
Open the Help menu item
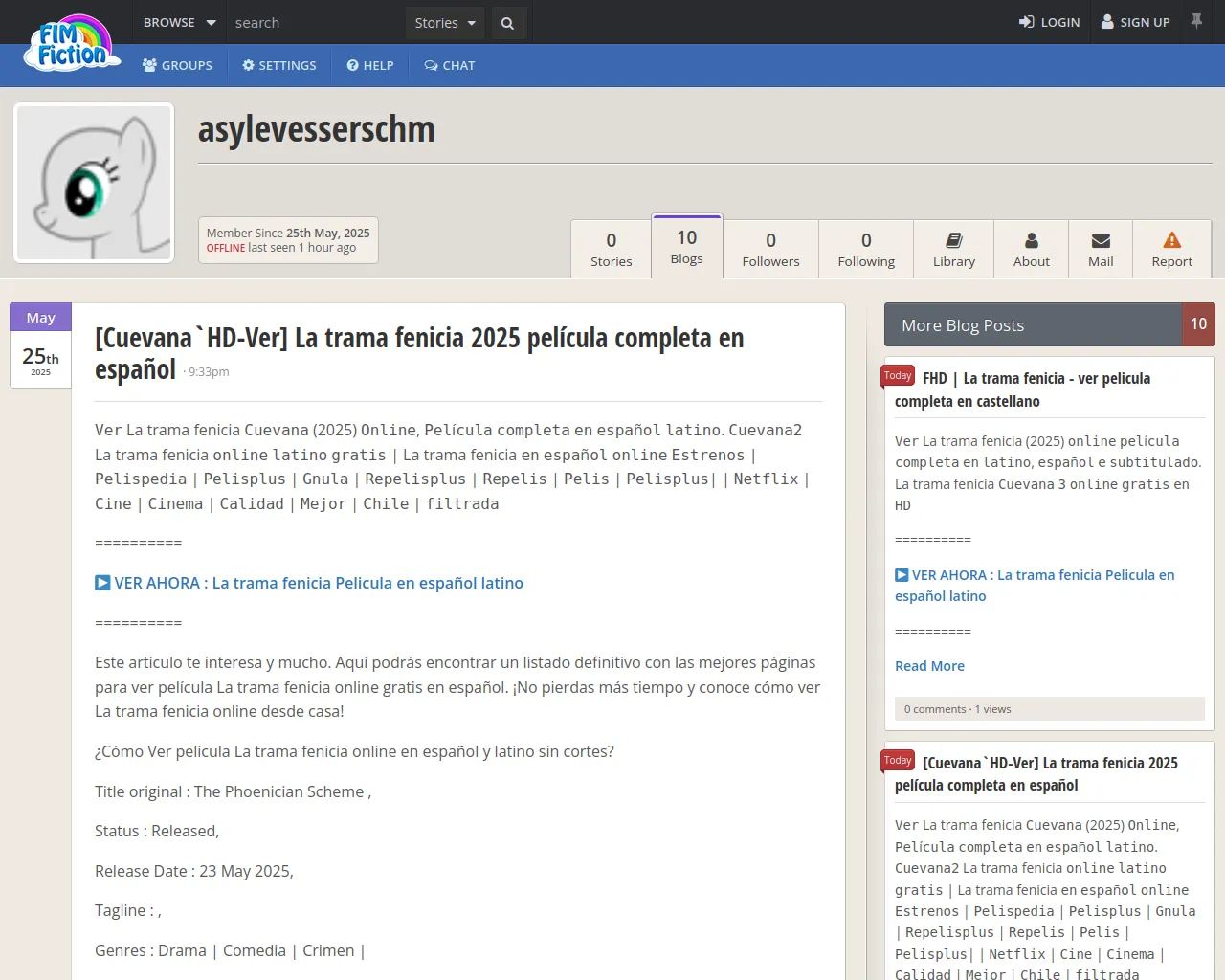[370, 65]
